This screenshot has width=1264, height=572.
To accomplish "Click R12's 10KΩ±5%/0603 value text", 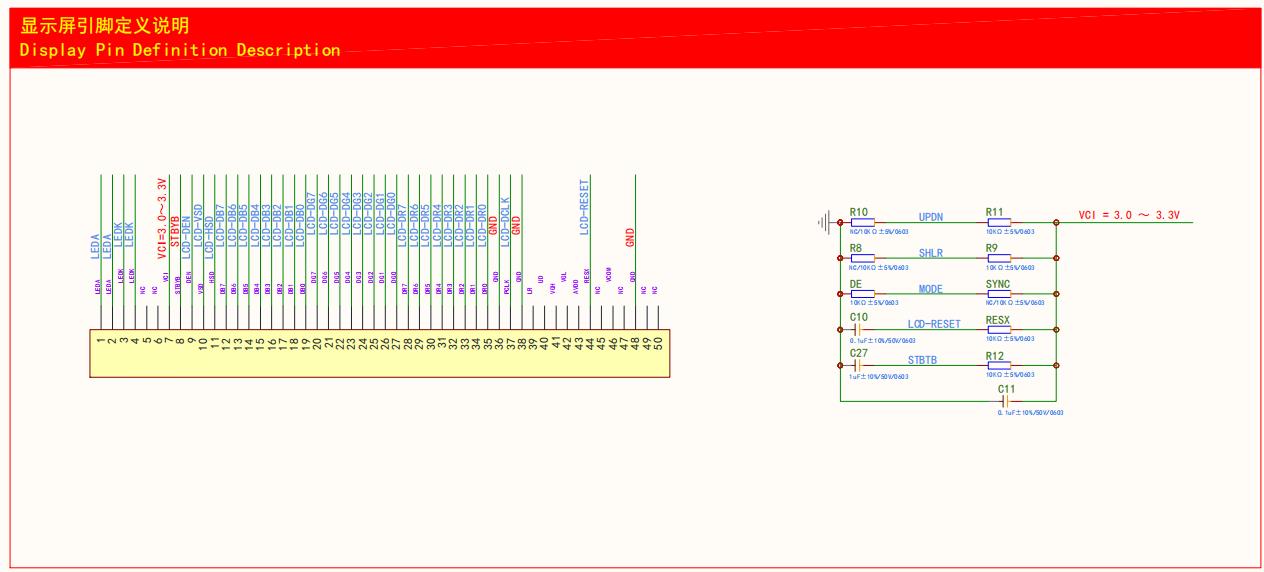I will (x=1010, y=377).
